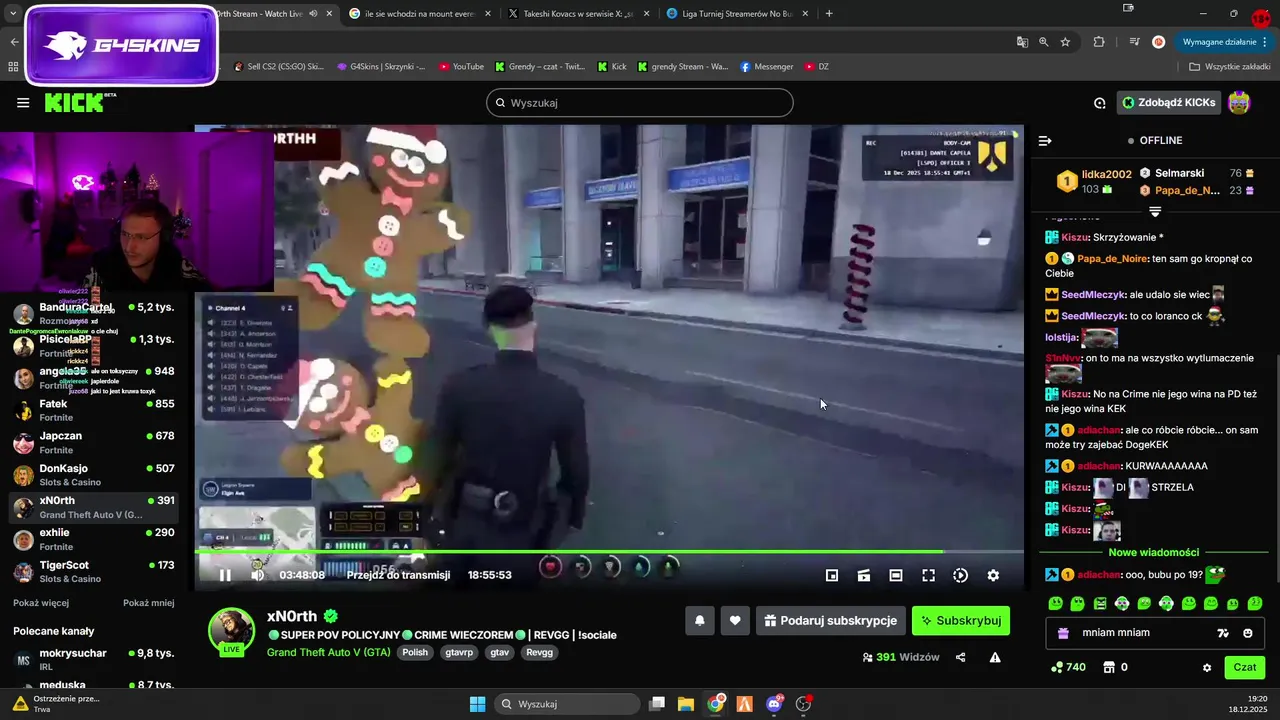
Task: Open the gift icon in chat input
Action: 1063,633
